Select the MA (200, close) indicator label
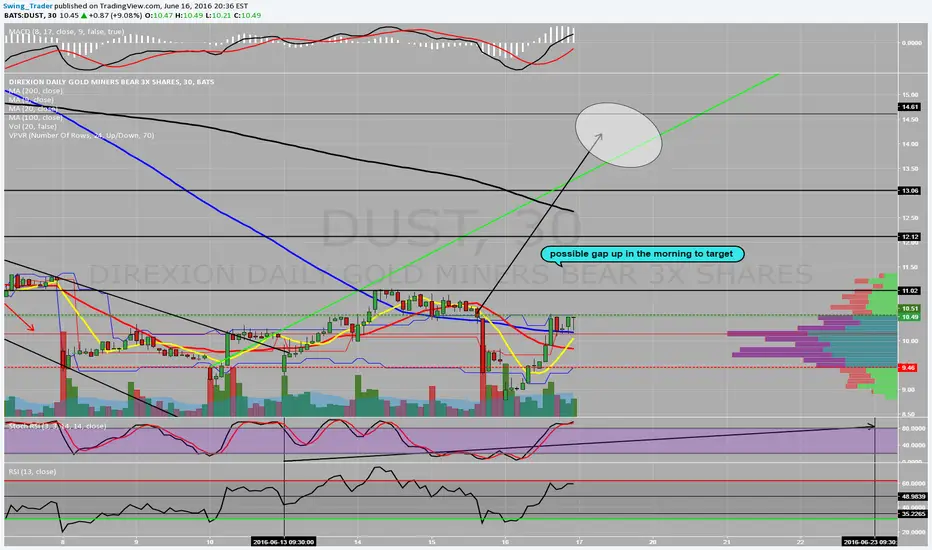The image size is (932, 550). (35, 91)
